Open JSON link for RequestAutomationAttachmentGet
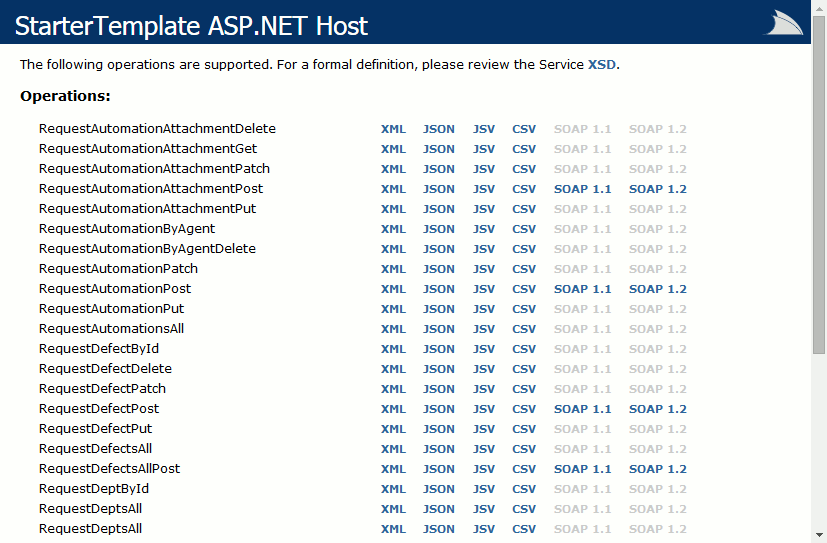This screenshot has width=827, height=543. pyautogui.click(x=438, y=149)
